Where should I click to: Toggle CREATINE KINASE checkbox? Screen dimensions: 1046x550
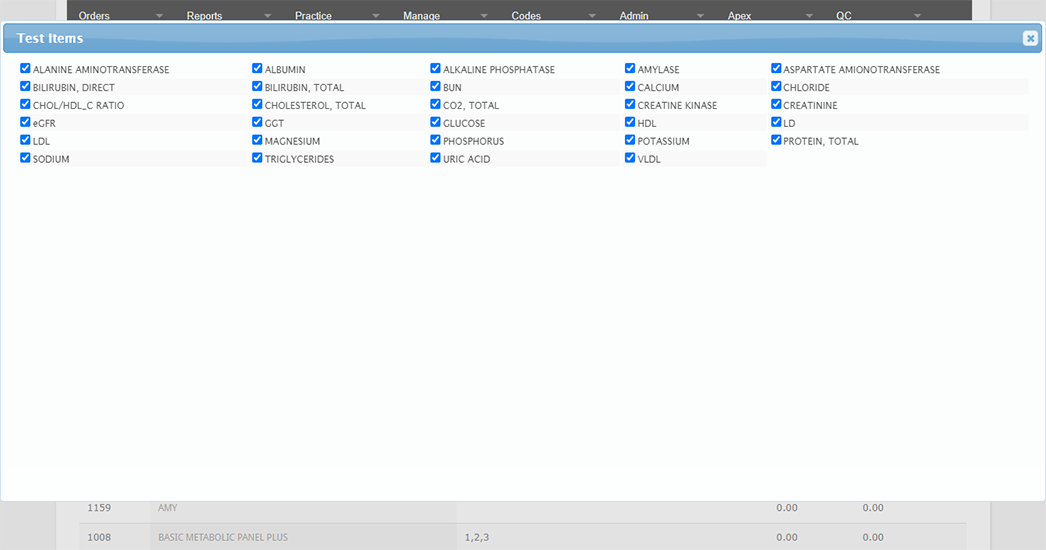[x=630, y=104]
